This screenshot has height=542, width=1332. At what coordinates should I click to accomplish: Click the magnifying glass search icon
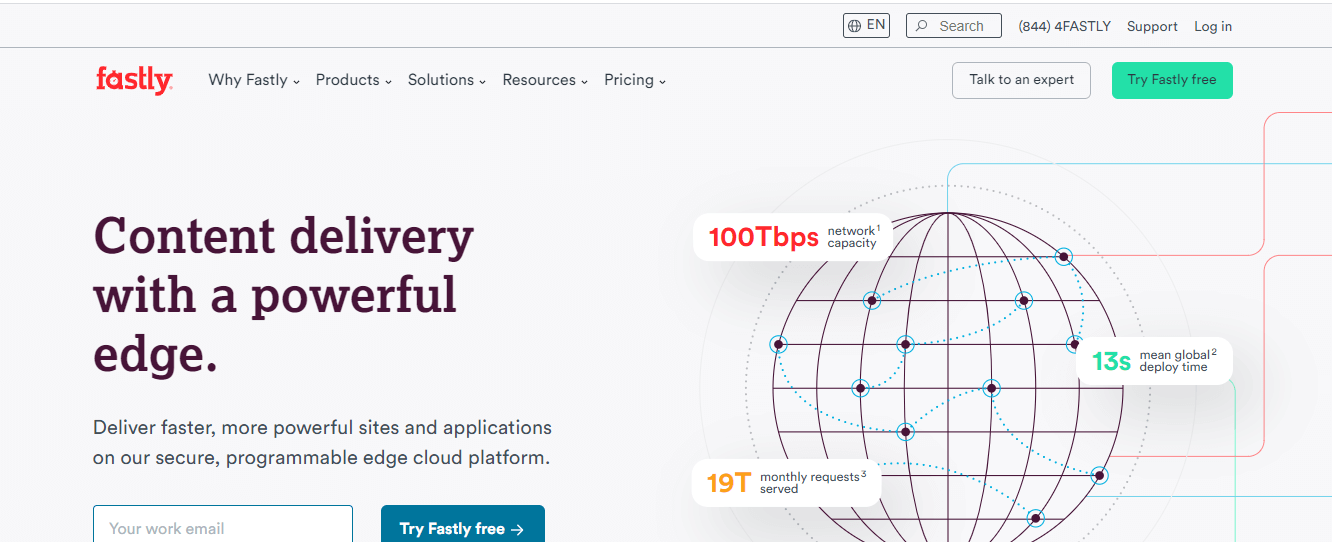[921, 26]
